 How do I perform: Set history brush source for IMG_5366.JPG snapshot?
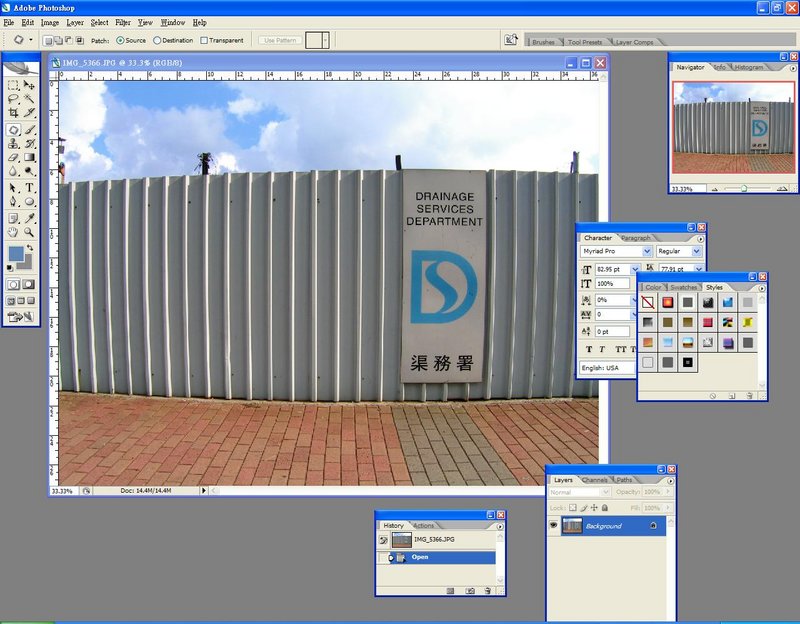383,540
